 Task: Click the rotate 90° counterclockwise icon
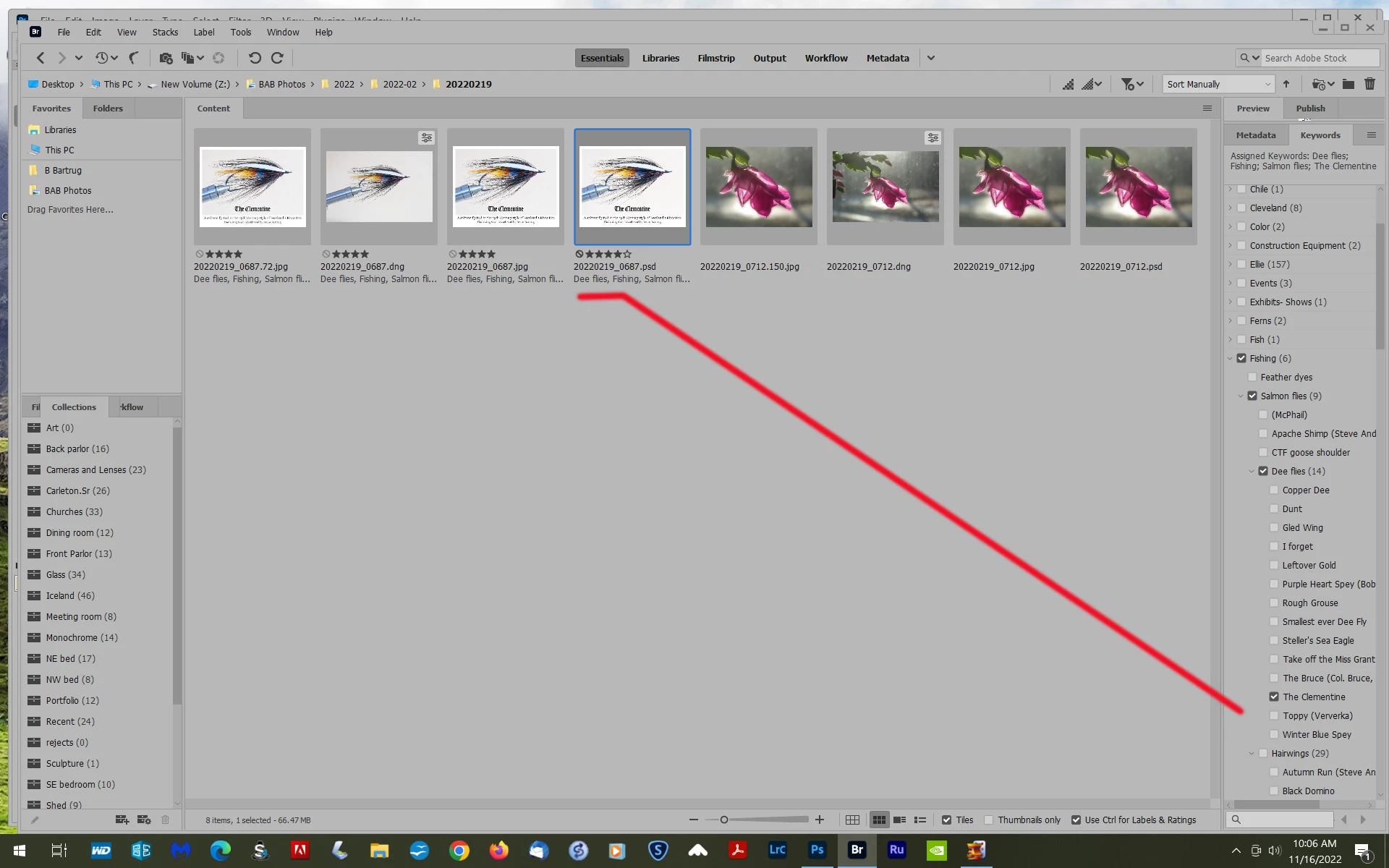point(255,58)
